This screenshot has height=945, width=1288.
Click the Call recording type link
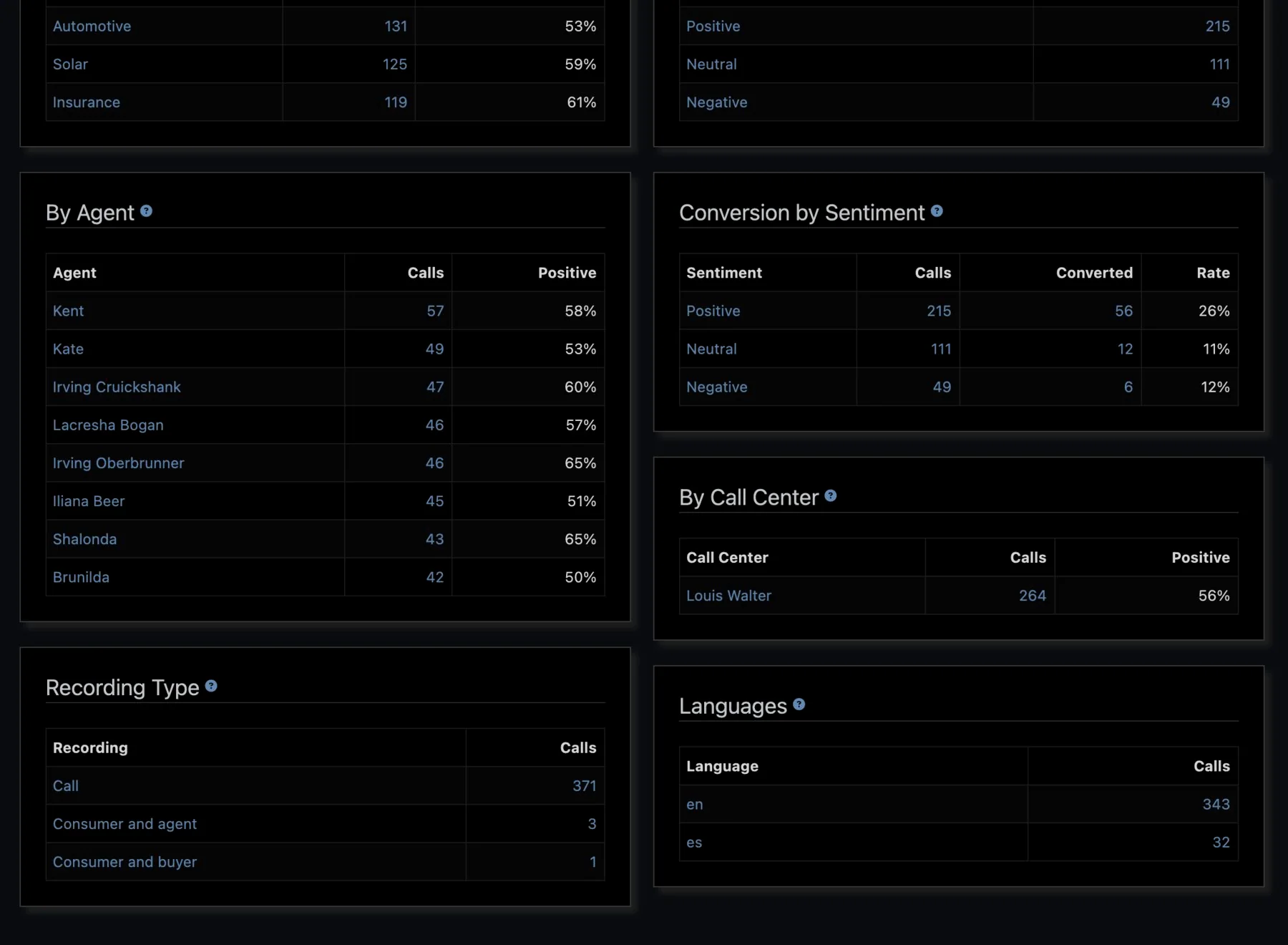coord(66,785)
